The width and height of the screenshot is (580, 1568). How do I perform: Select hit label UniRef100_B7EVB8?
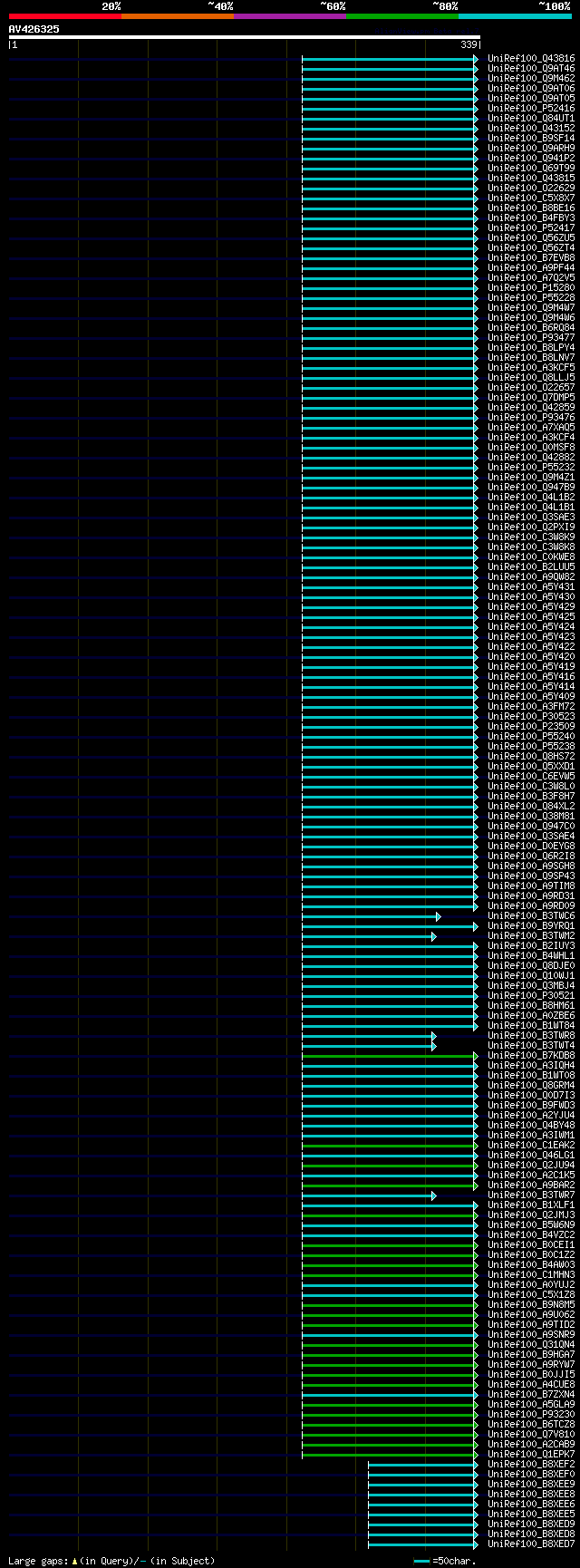pos(531,257)
